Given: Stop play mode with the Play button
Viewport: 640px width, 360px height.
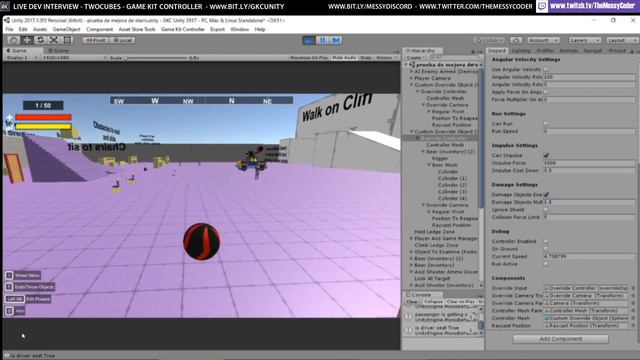Looking at the screenshot, I should (309, 40).
